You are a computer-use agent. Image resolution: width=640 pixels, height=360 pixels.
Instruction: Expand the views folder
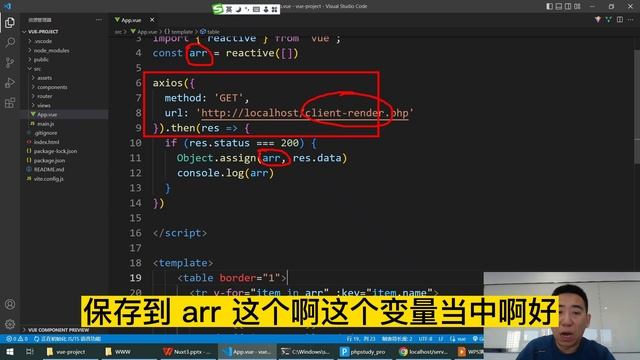tap(44, 105)
